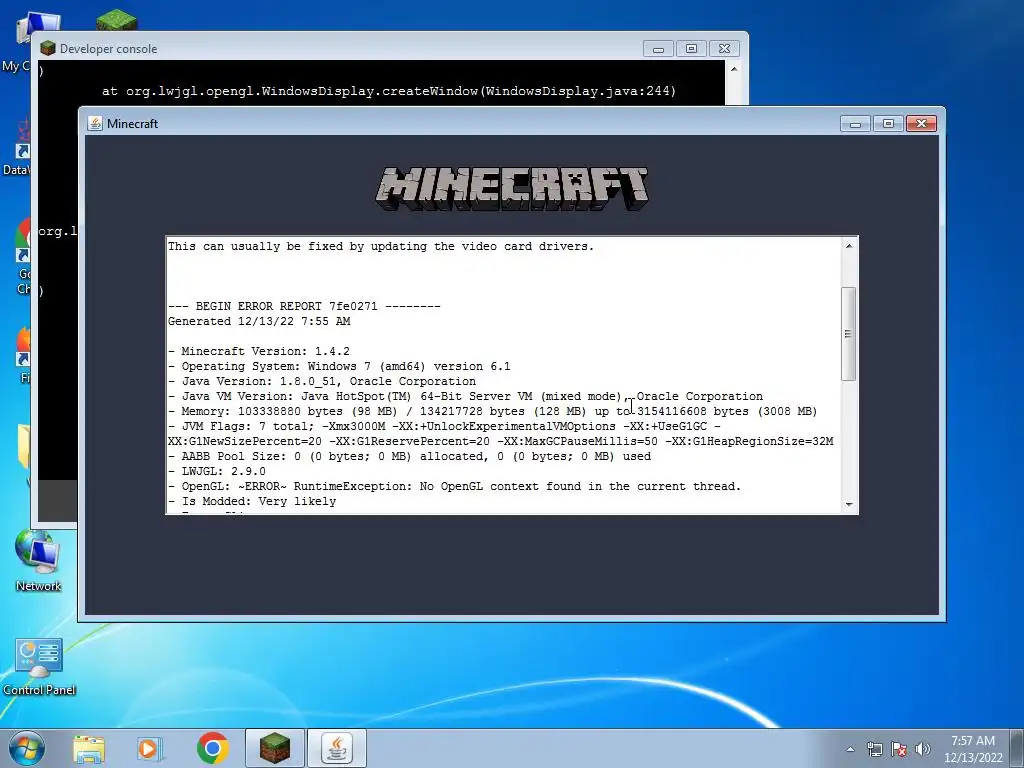Open Google Chrome from the taskbar

click(x=212, y=748)
